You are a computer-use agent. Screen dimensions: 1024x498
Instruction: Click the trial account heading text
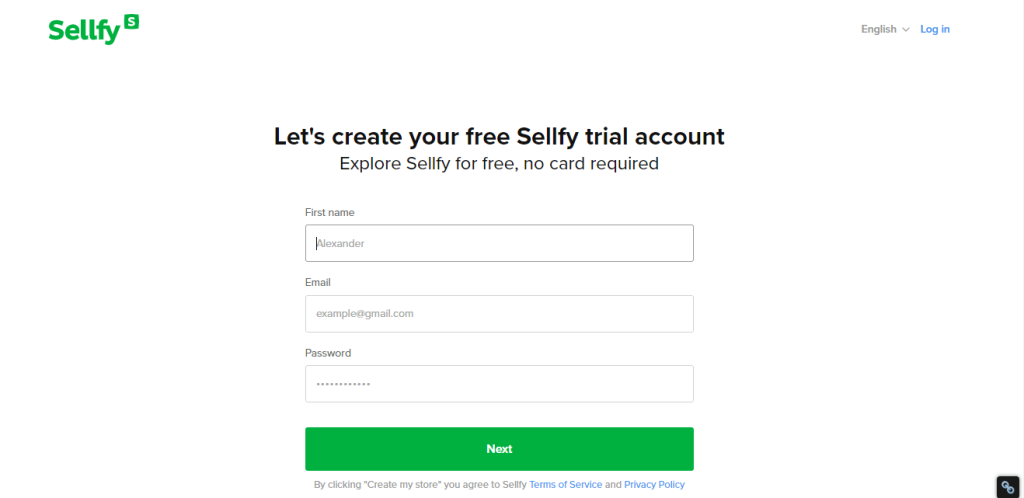click(x=499, y=136)
